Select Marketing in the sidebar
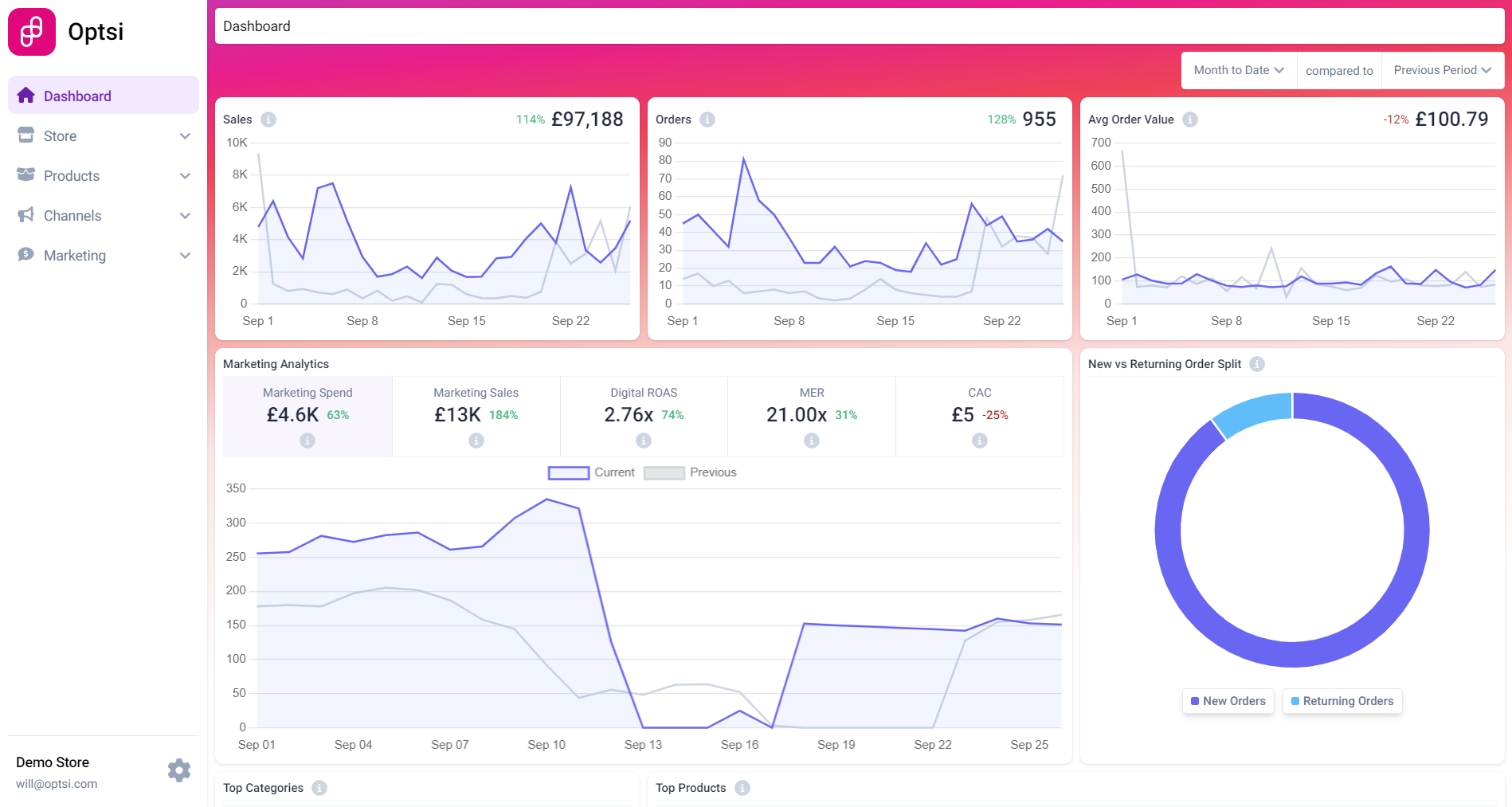Image resolution: width=1512 pixels, height=807 pixels. 104,256
